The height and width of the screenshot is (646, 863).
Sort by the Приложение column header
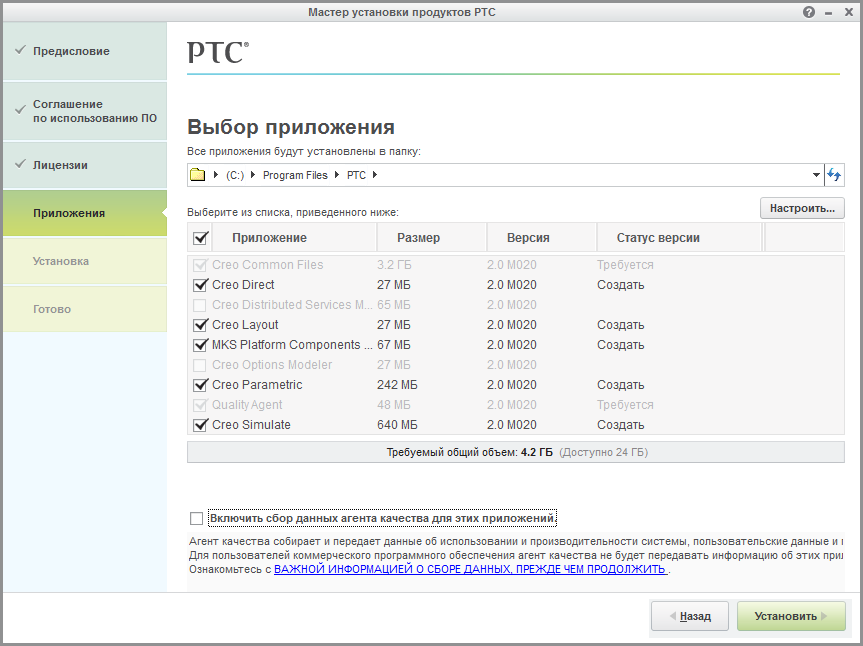point(294,238)
